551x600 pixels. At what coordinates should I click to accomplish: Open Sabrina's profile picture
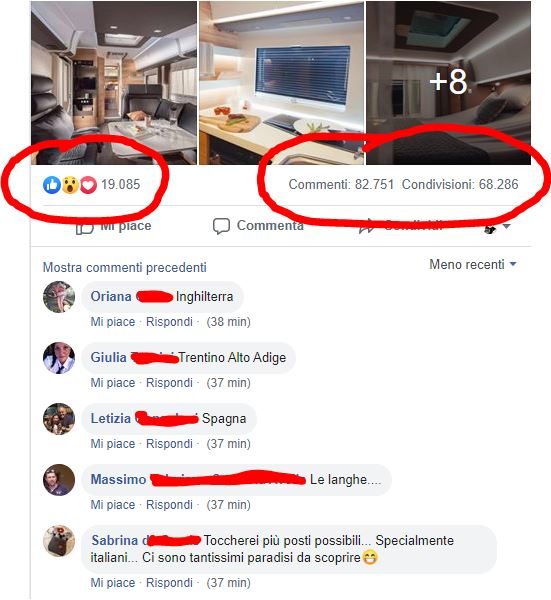[59, 541]
